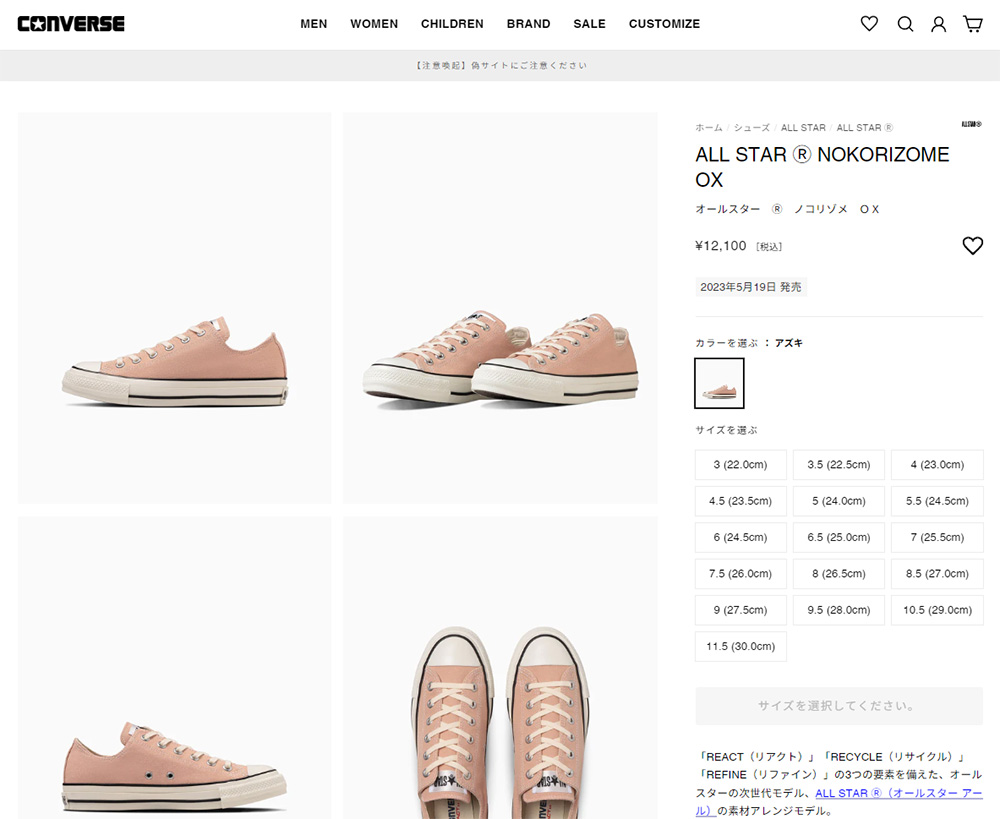Click the オールスター Ⓡ ノコリゾメ OX subtitle
Viewport: 1000px width, 819px height.
[x=787, y=209]
